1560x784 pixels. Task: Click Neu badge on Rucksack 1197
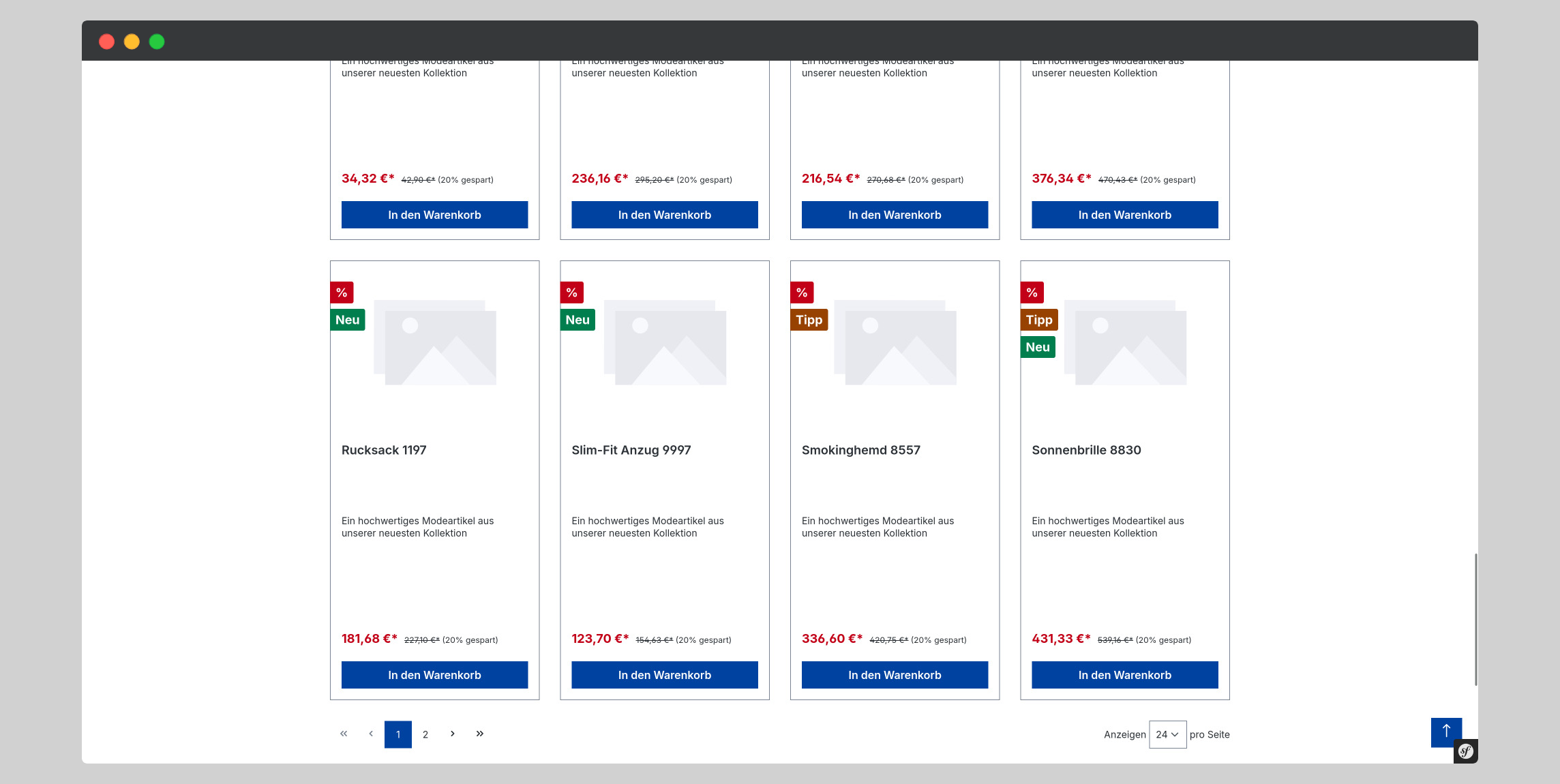pyautogui.click(x=348, y=320)
